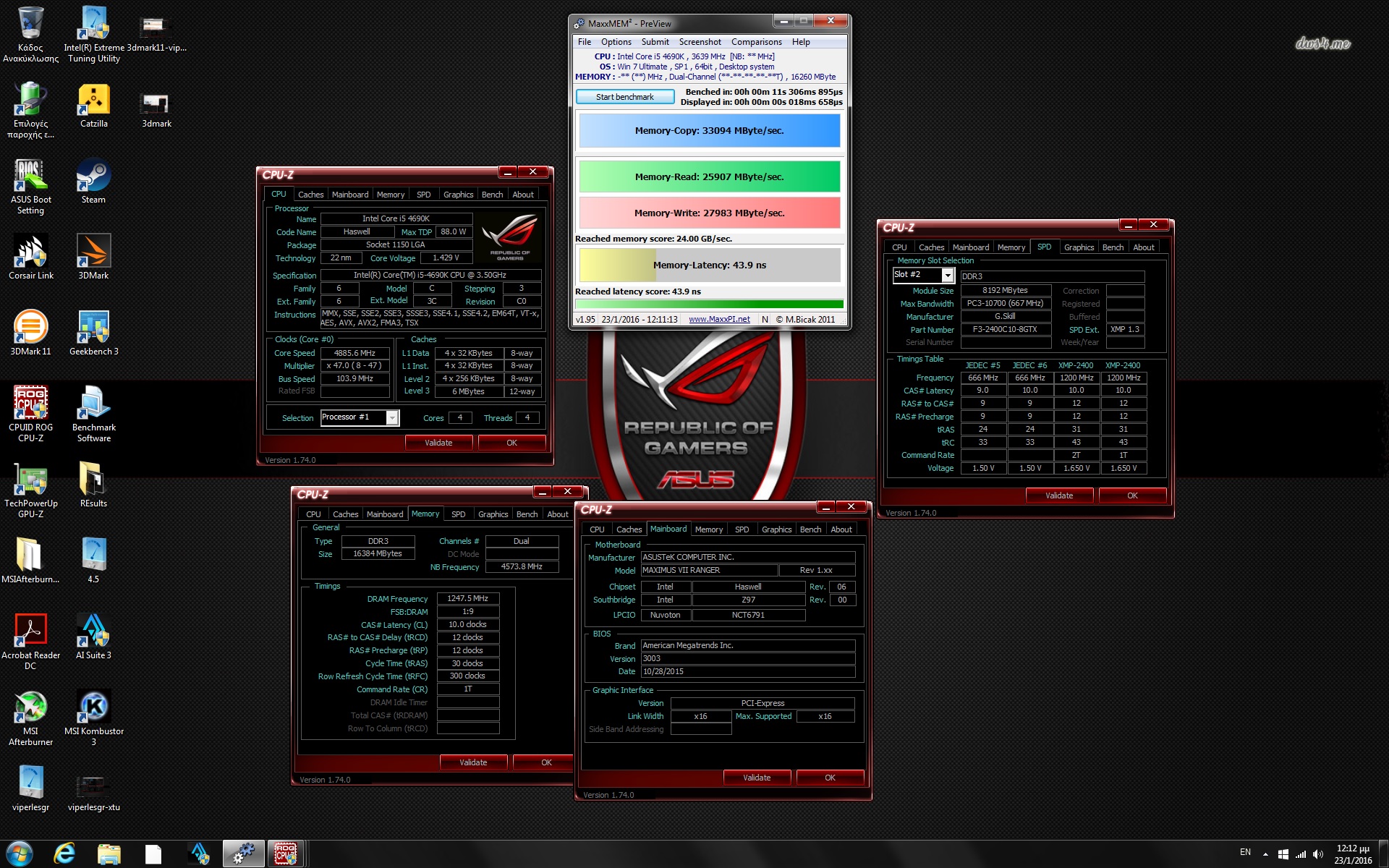
Task: Open the taskbar clock showing 12:12
Action: [x=1352, y=854]
